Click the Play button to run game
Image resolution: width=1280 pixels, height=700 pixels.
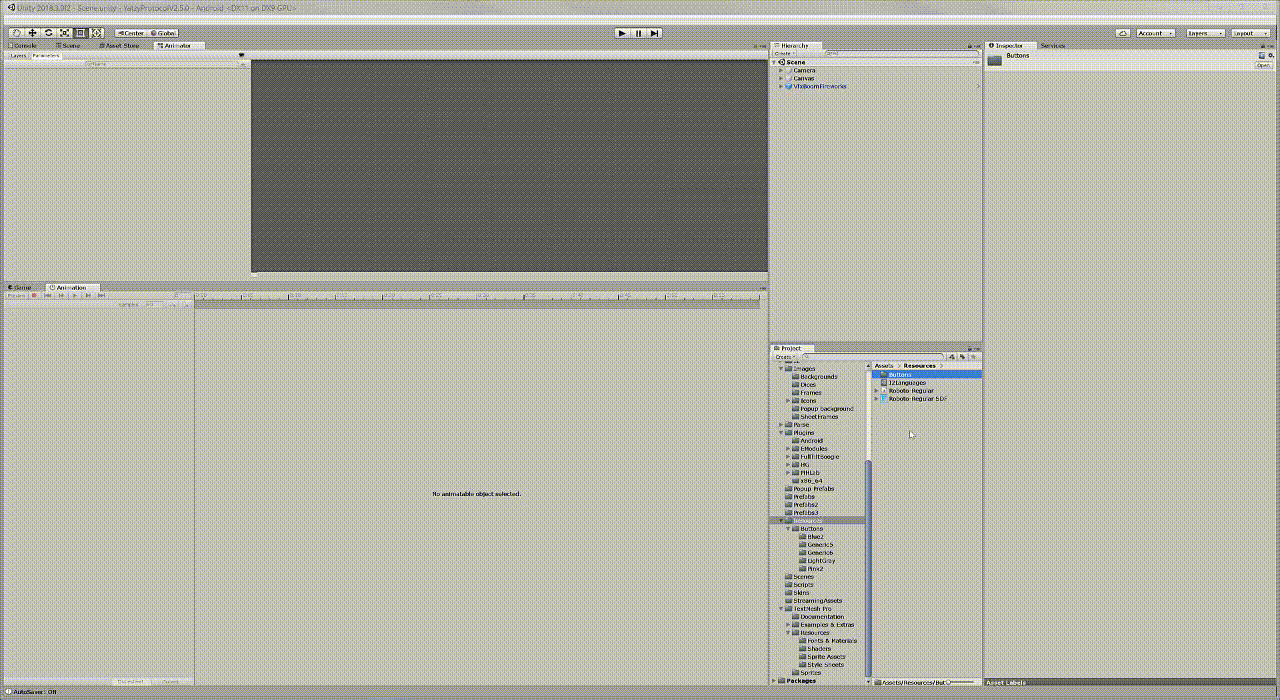point(622,33)
